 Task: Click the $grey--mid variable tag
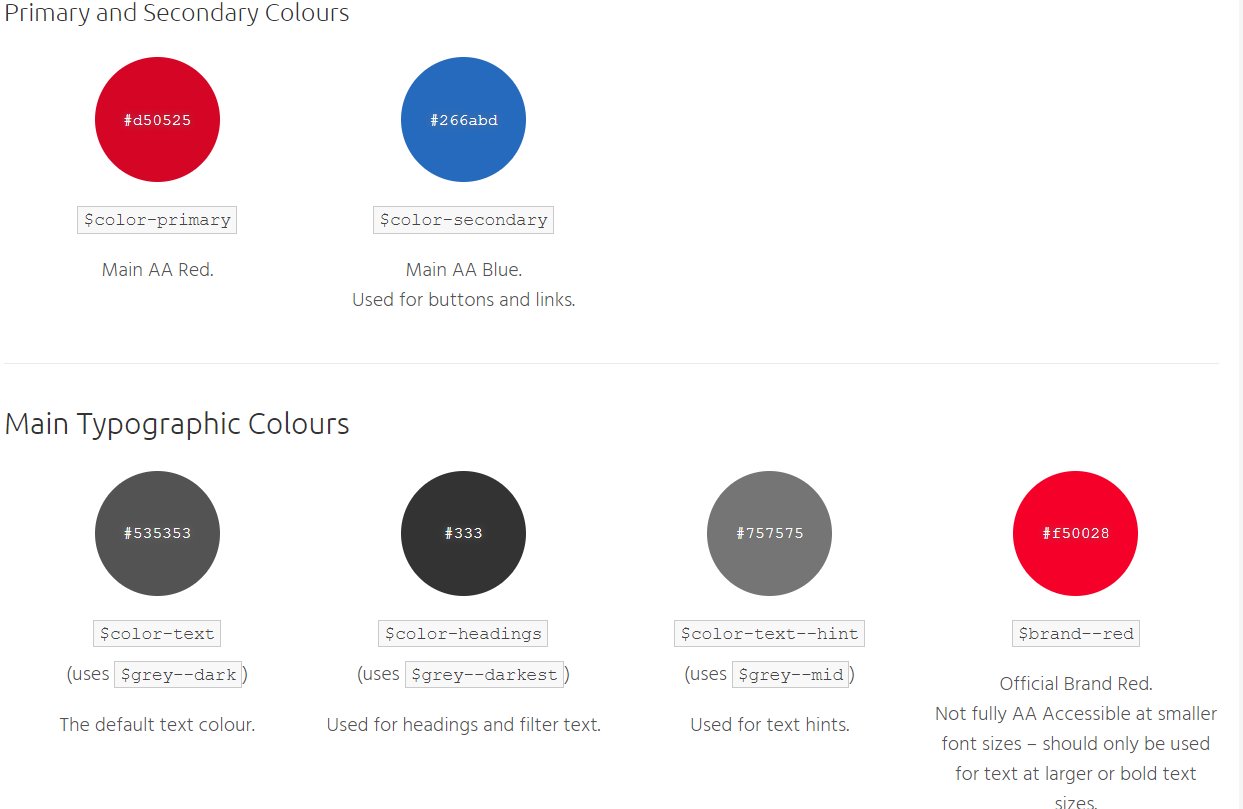coord(790,675)
